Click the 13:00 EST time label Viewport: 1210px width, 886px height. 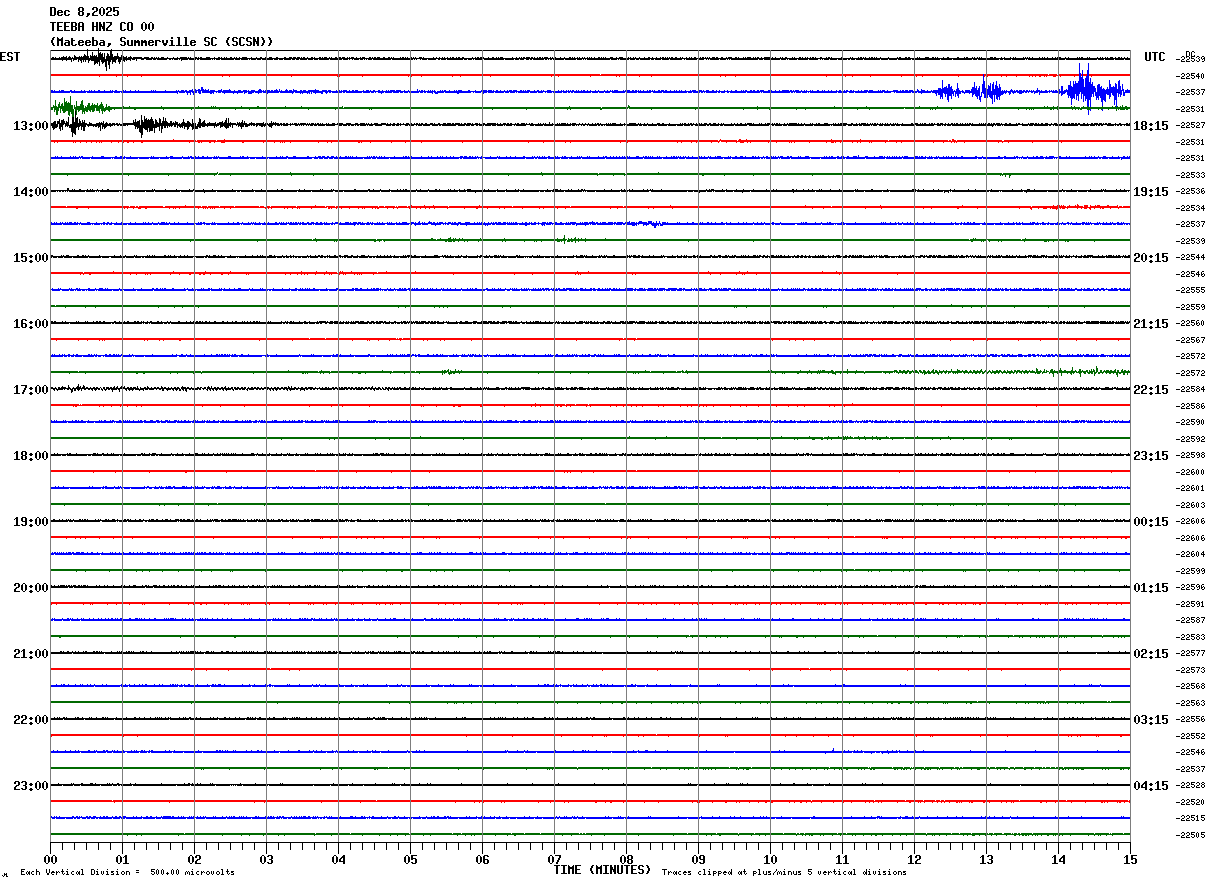[30, 126]
